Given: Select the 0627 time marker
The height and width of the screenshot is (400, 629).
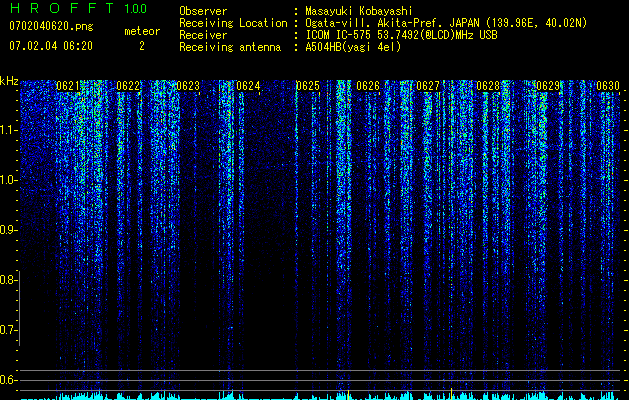Looking at the screenshot, I should point(428,86).
